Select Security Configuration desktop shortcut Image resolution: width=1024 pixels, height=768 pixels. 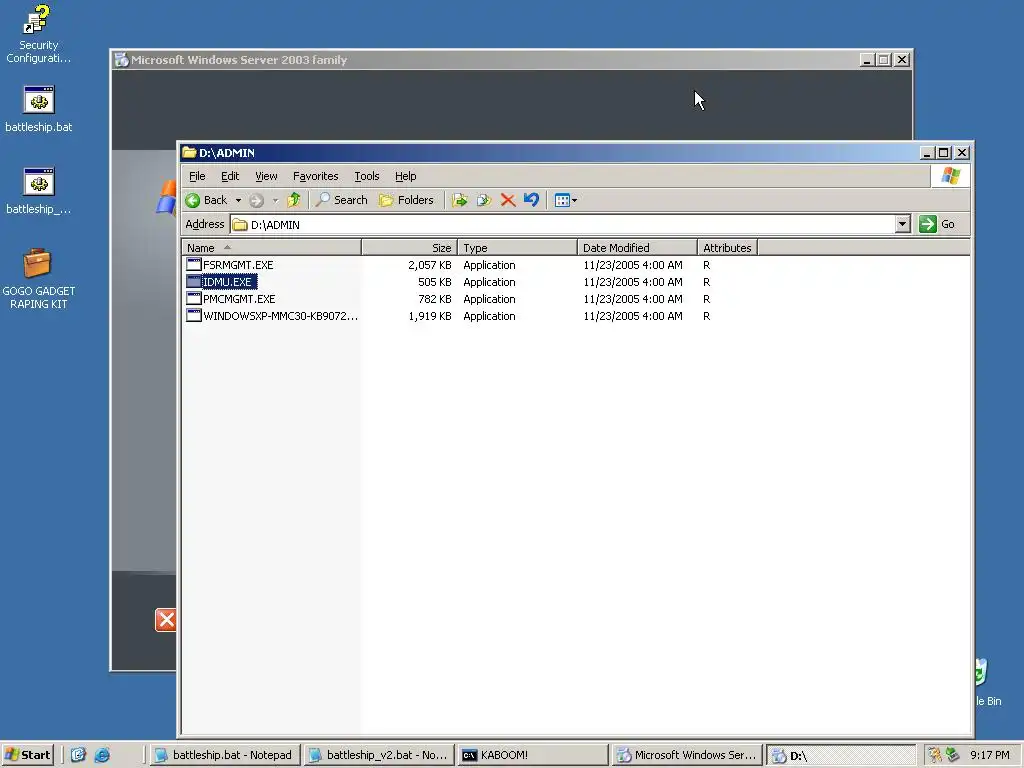(x=39, y=34)
